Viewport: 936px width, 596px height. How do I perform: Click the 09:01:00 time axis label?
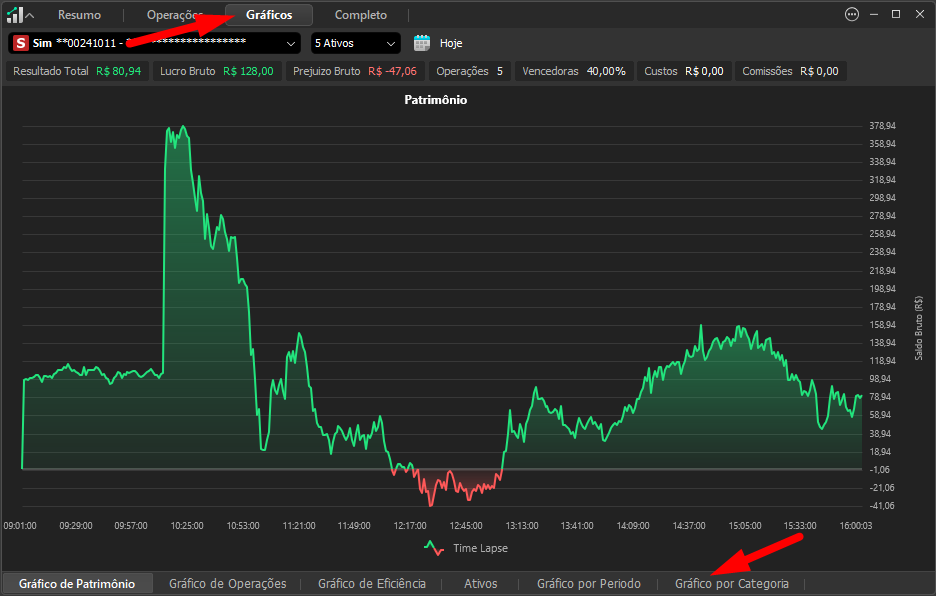pyautogui.click(x=20, y=526)
